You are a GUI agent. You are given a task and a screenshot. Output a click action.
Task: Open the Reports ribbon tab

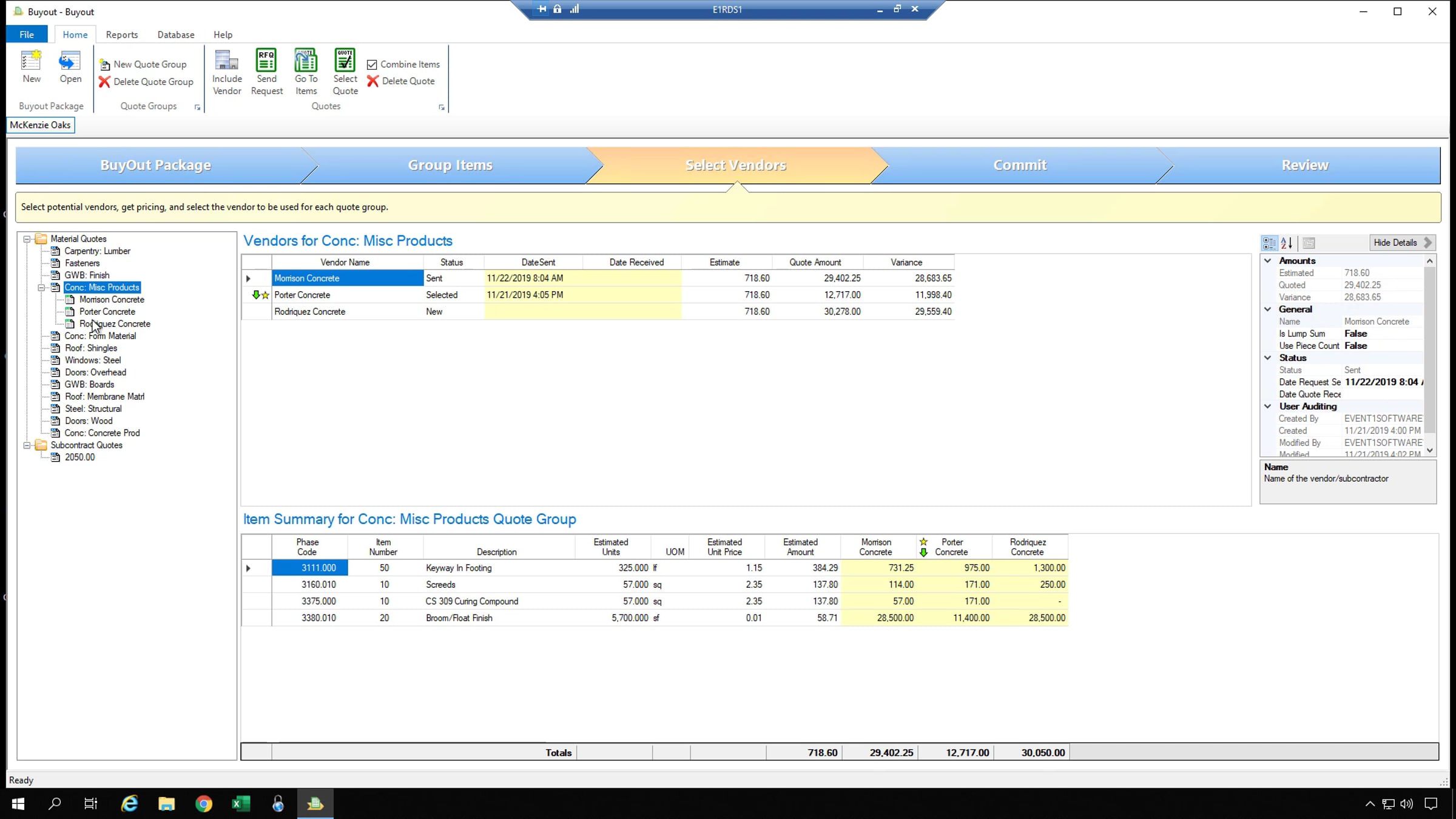(x=121, y=35)
